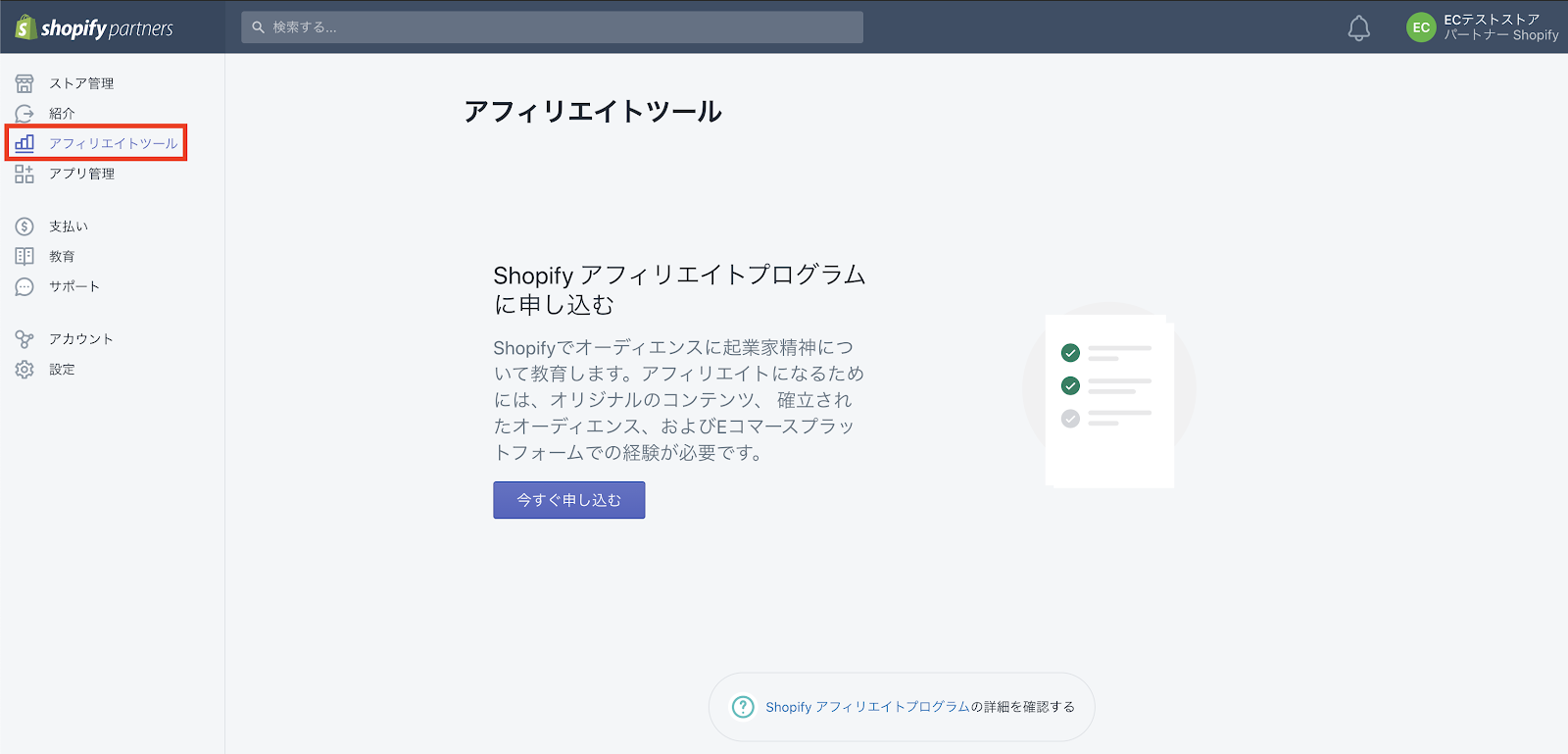Click the dollar coin icon beside 支払い
The height and width of the screenshot is (754, 1568).
click(x=24, y=226)
